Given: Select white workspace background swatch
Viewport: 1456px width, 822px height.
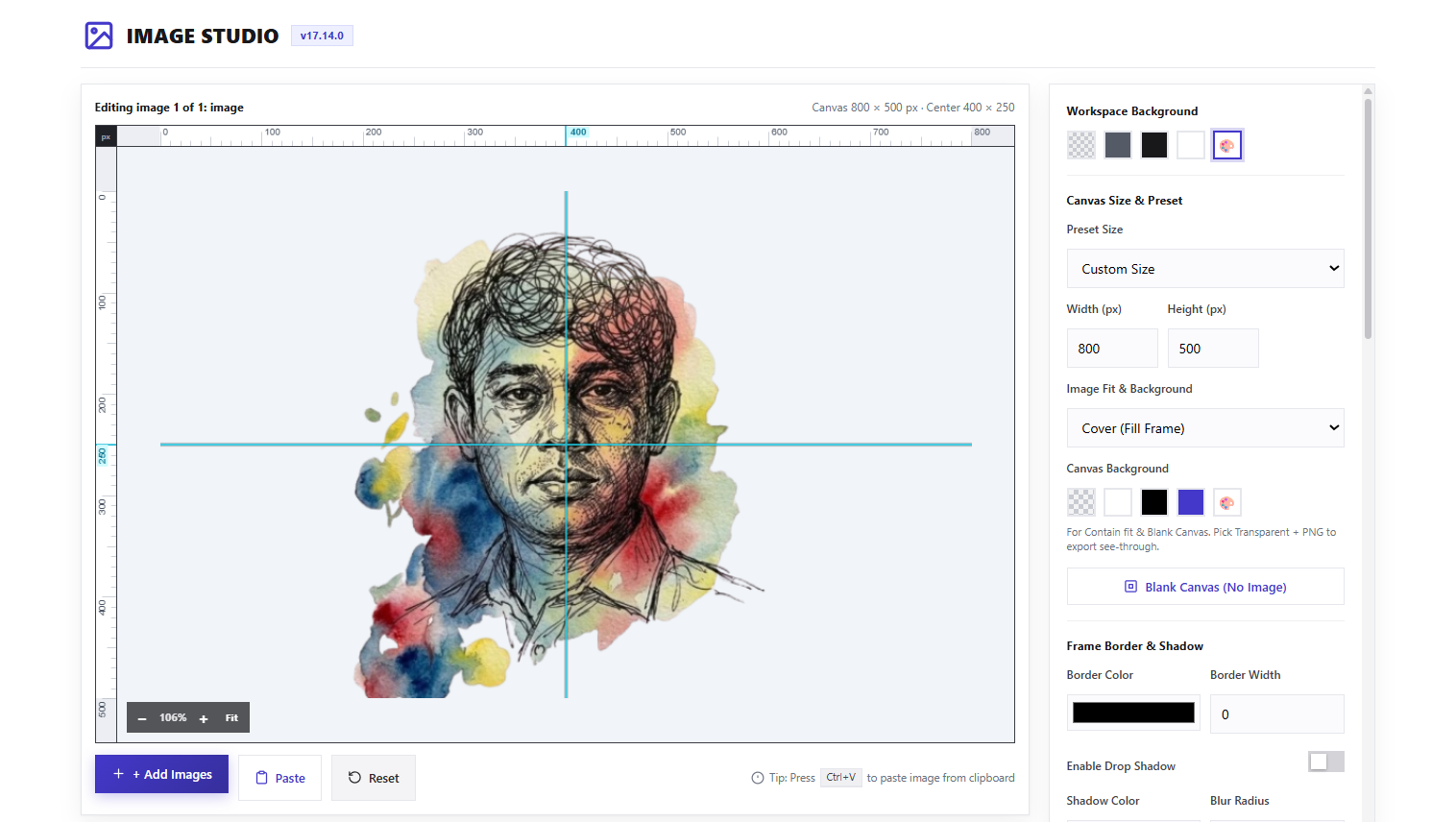Looking at the screenshot, I should 1191,145.
